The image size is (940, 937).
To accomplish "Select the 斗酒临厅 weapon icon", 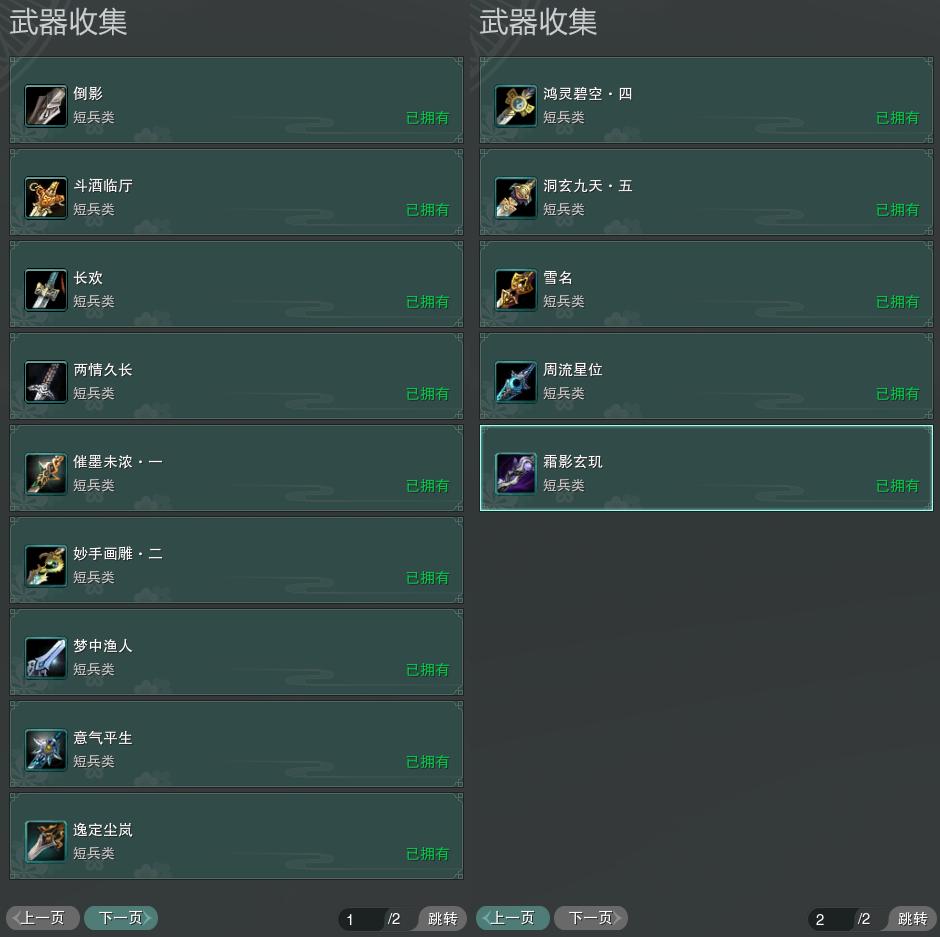I will pos(46,198).
